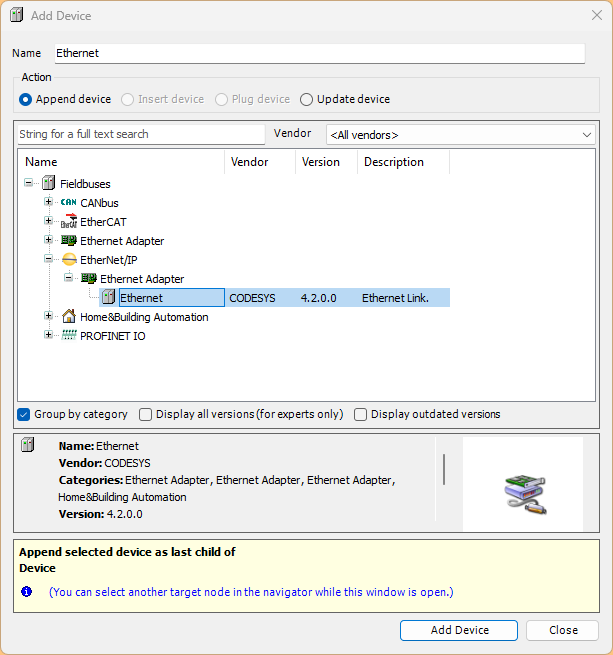Expand the CANbus node
The width and height of the screenshot is (613, 655).
[48, 202]
